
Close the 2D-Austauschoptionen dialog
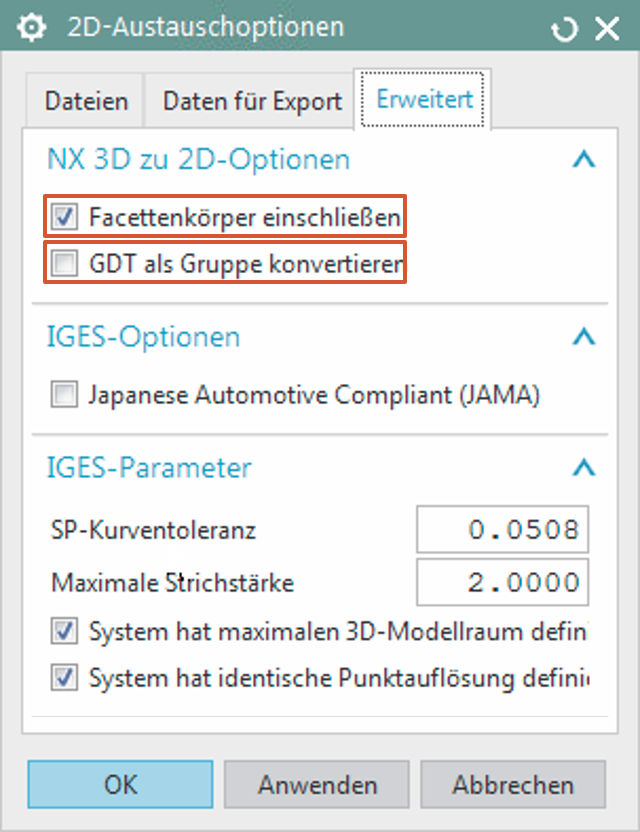(607, 28)
